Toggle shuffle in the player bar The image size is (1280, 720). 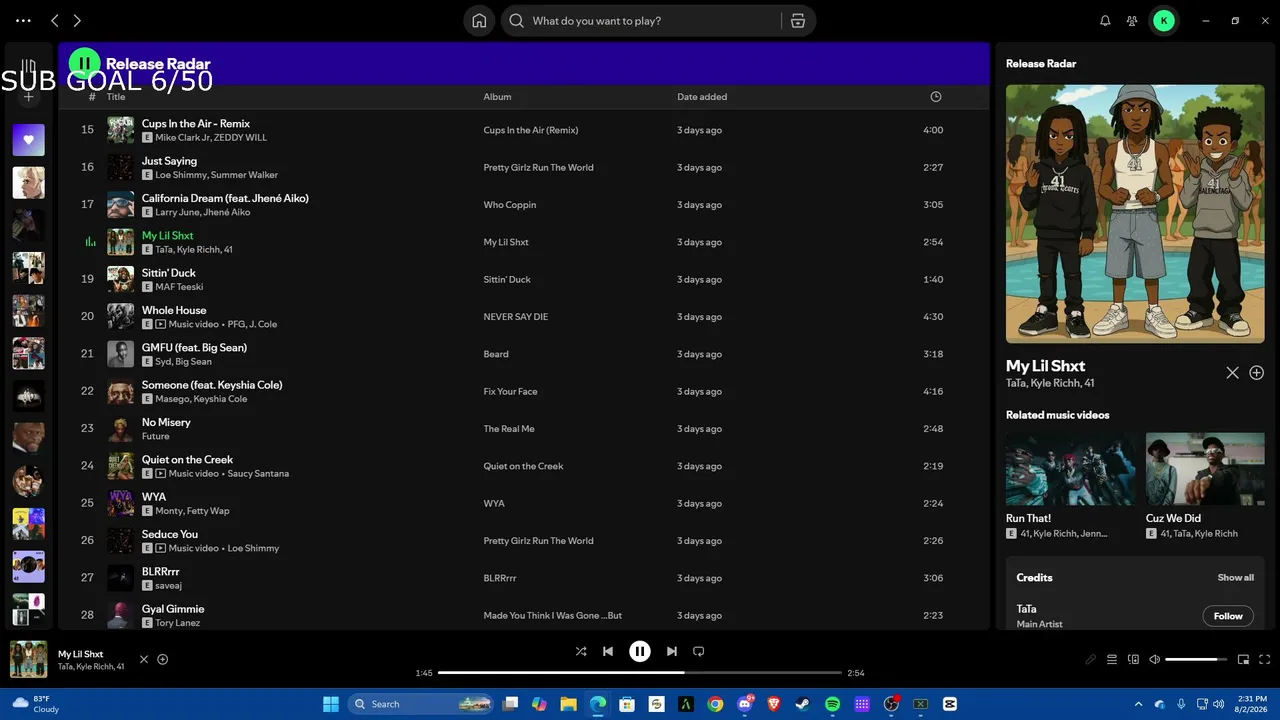pos(581,651)
